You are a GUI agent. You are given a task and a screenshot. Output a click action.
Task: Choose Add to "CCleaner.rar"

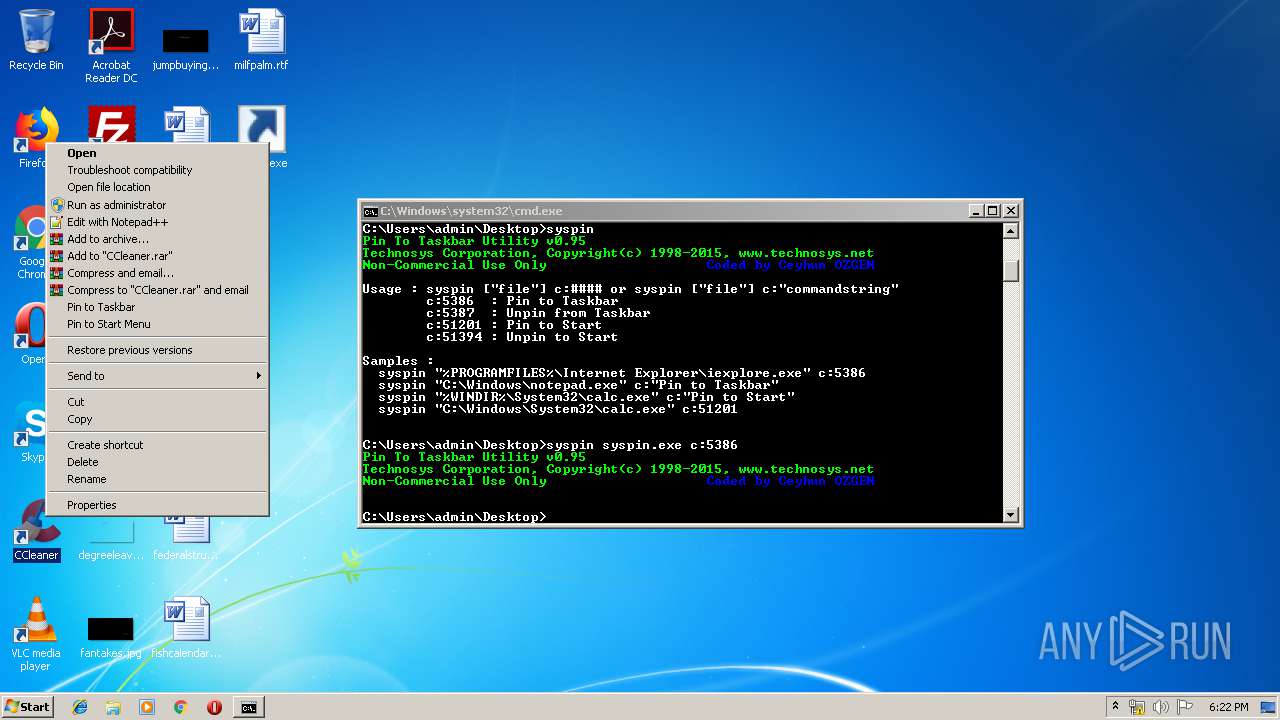tap(157, 256)
